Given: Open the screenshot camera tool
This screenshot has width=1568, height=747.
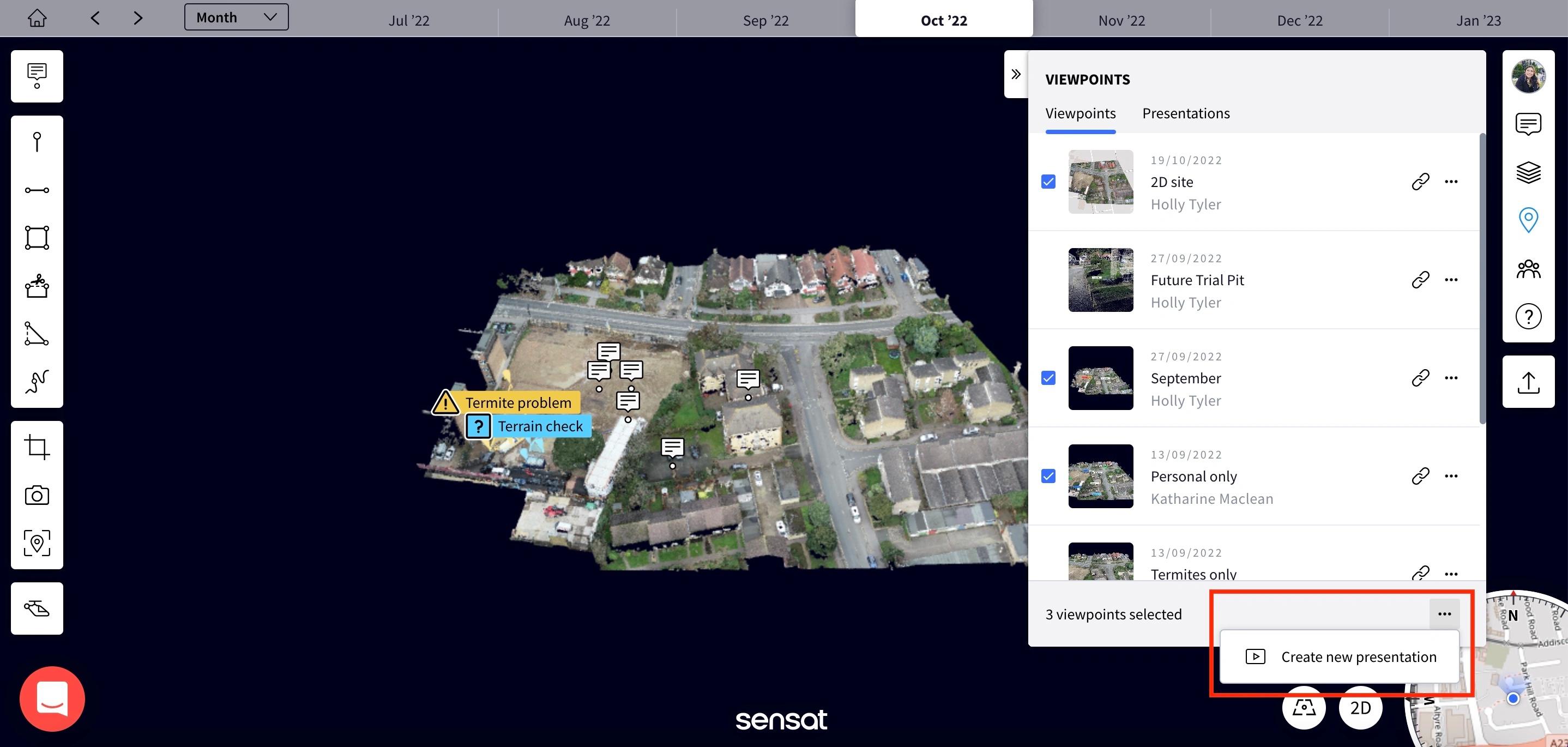Looking at the screenshot, I should pos(37,495).
